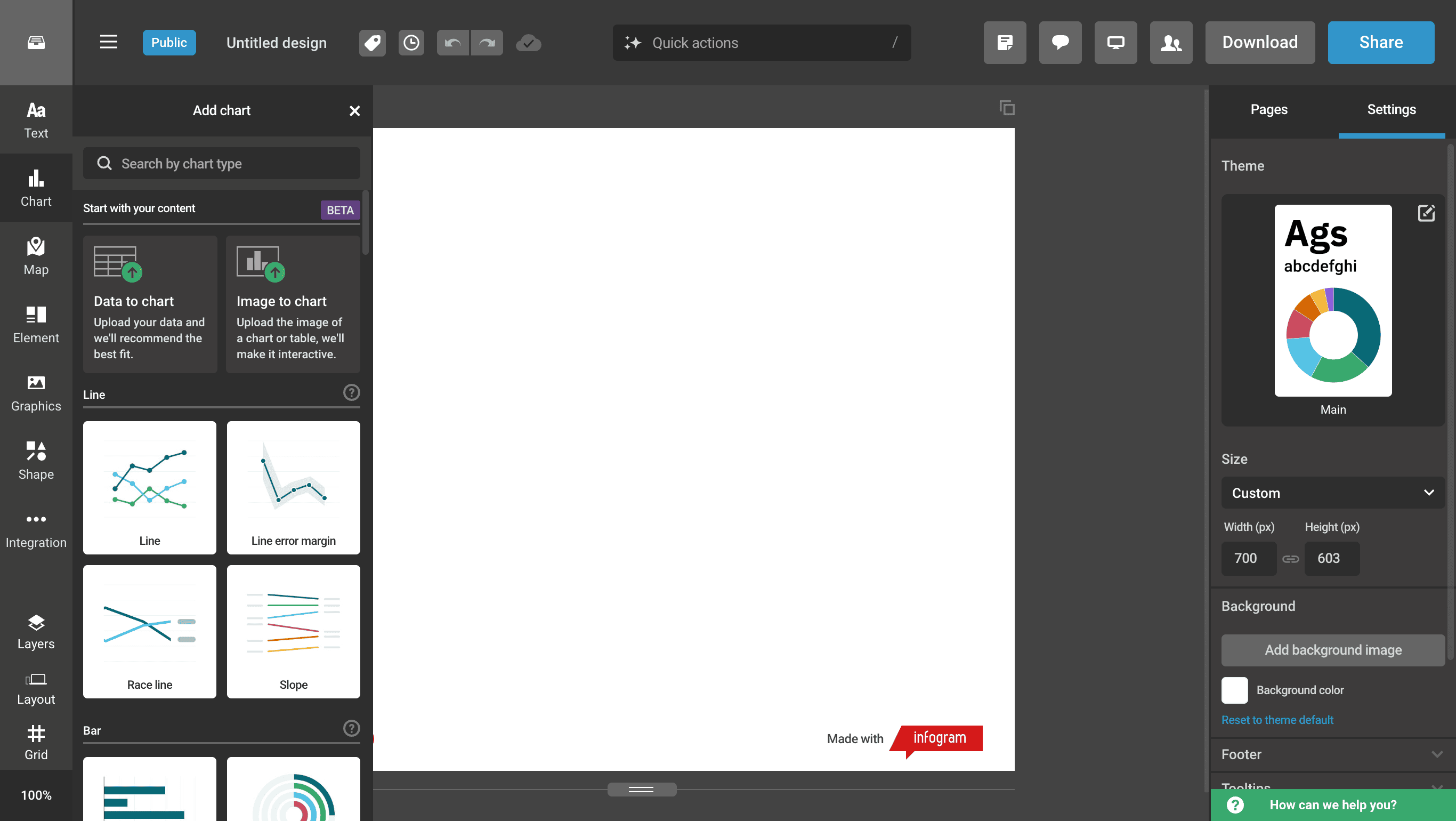Select the Main theme thumbnail
The height and width of the screenshot is (821, 1456).
click(1333, 300)
